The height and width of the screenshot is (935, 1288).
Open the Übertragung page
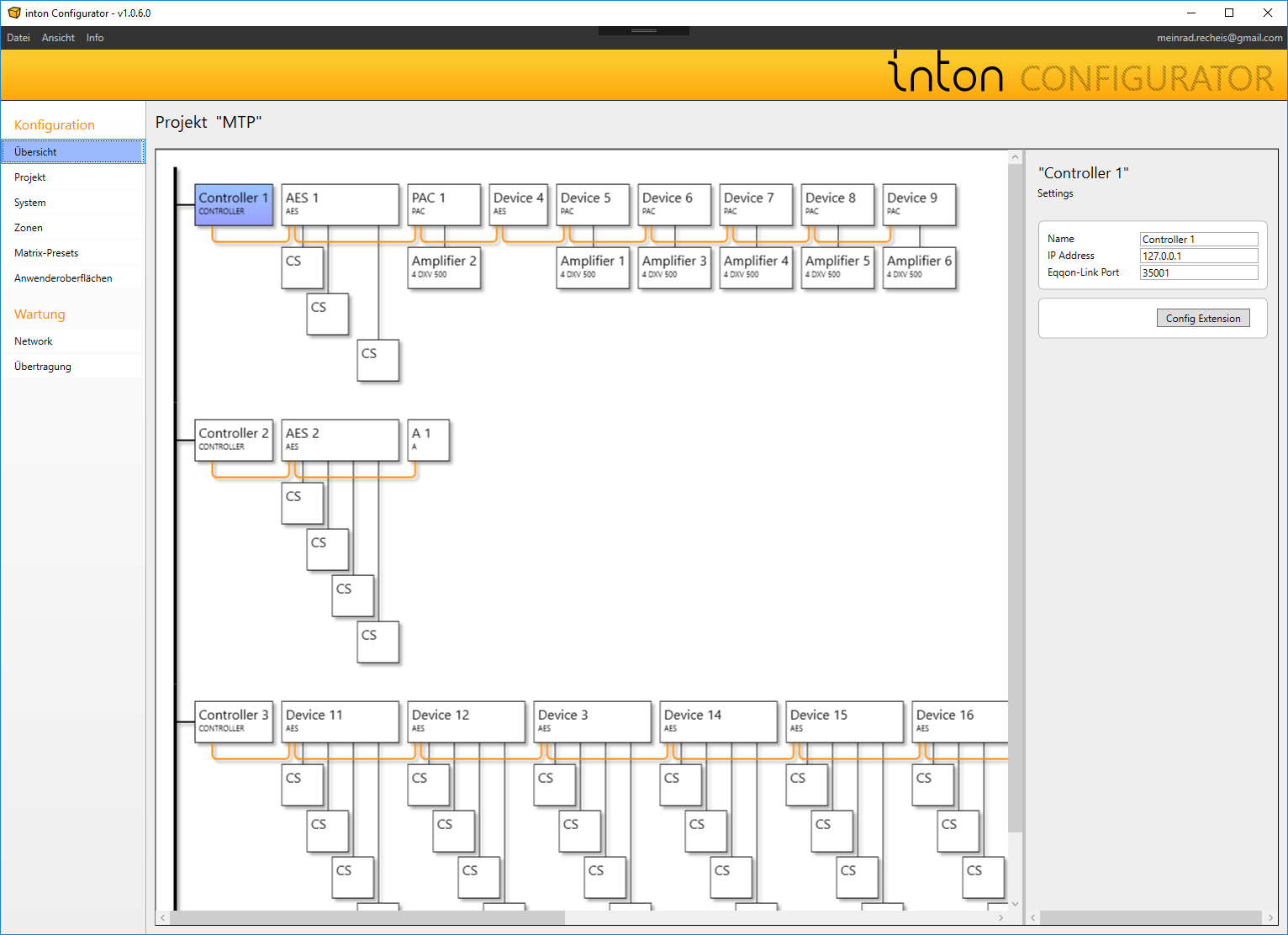(73, 367)
